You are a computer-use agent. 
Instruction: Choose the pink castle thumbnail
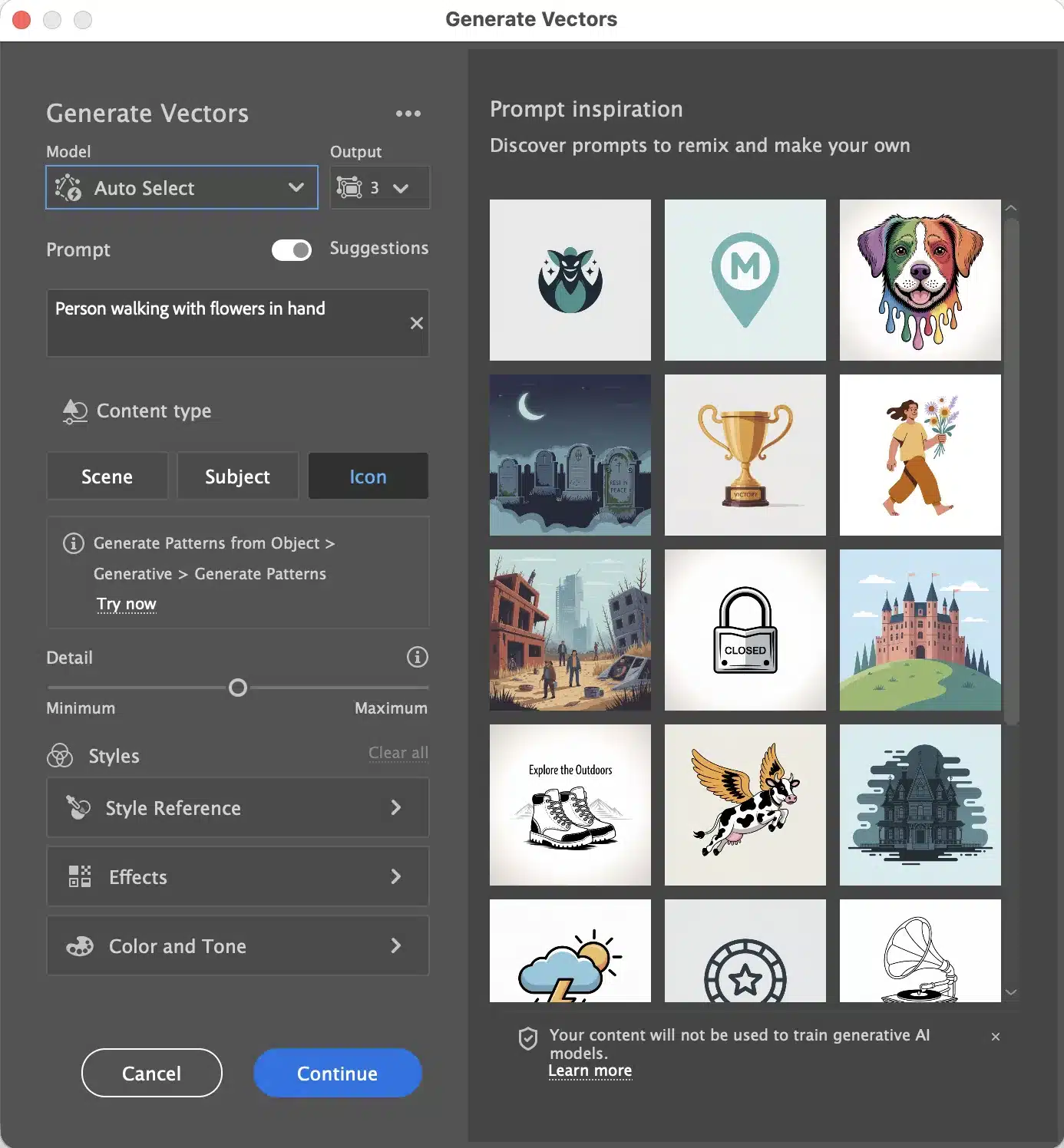tap(920, 630)
